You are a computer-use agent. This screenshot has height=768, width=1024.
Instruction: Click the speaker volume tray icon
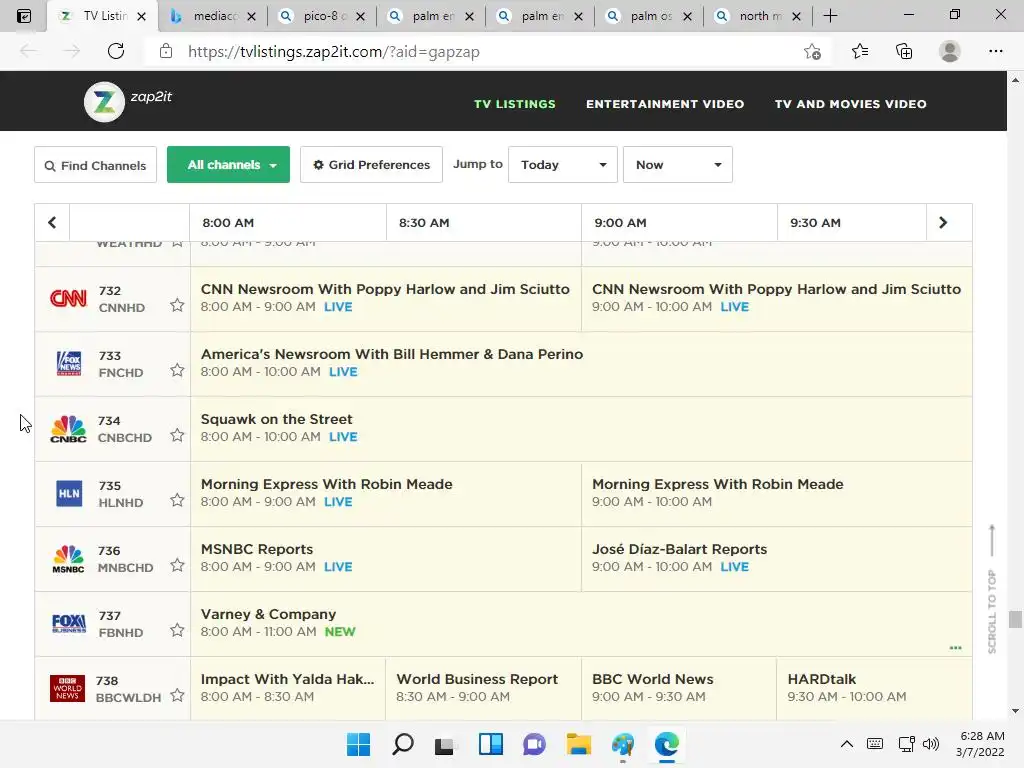tap(931, 744)
